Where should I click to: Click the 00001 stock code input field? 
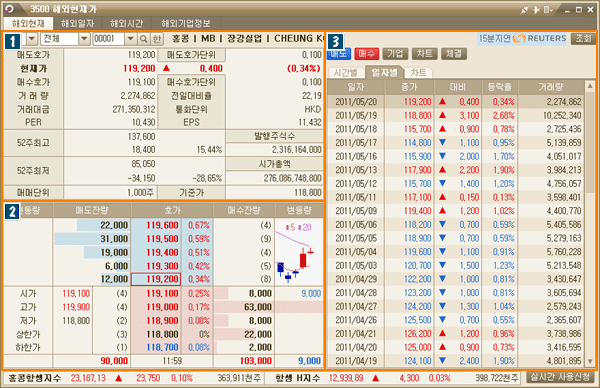(109, 39)
